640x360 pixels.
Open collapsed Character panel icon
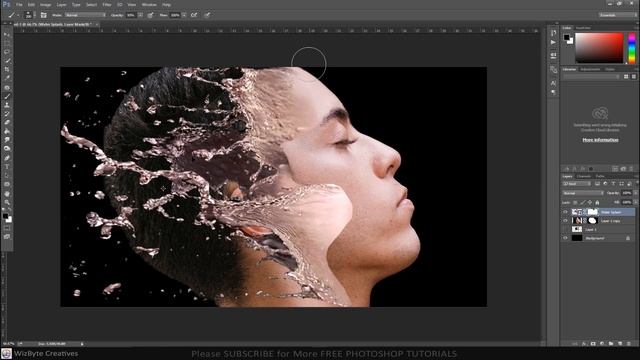(553, 83)
